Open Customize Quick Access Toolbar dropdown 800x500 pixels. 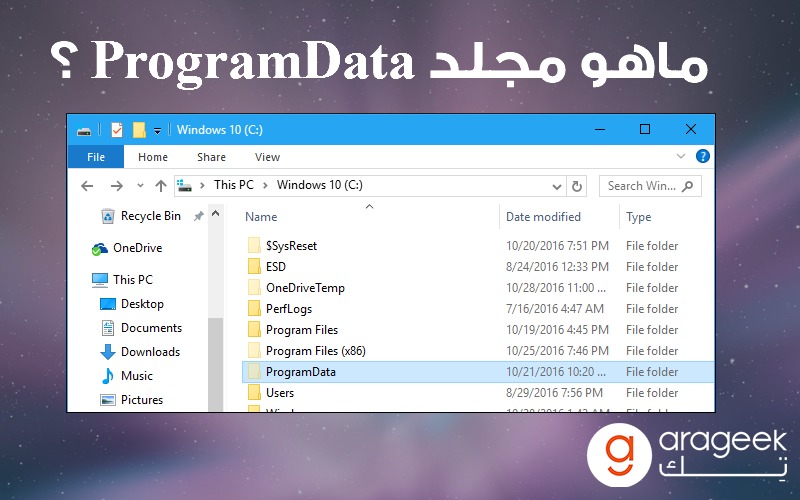point(158,131)
